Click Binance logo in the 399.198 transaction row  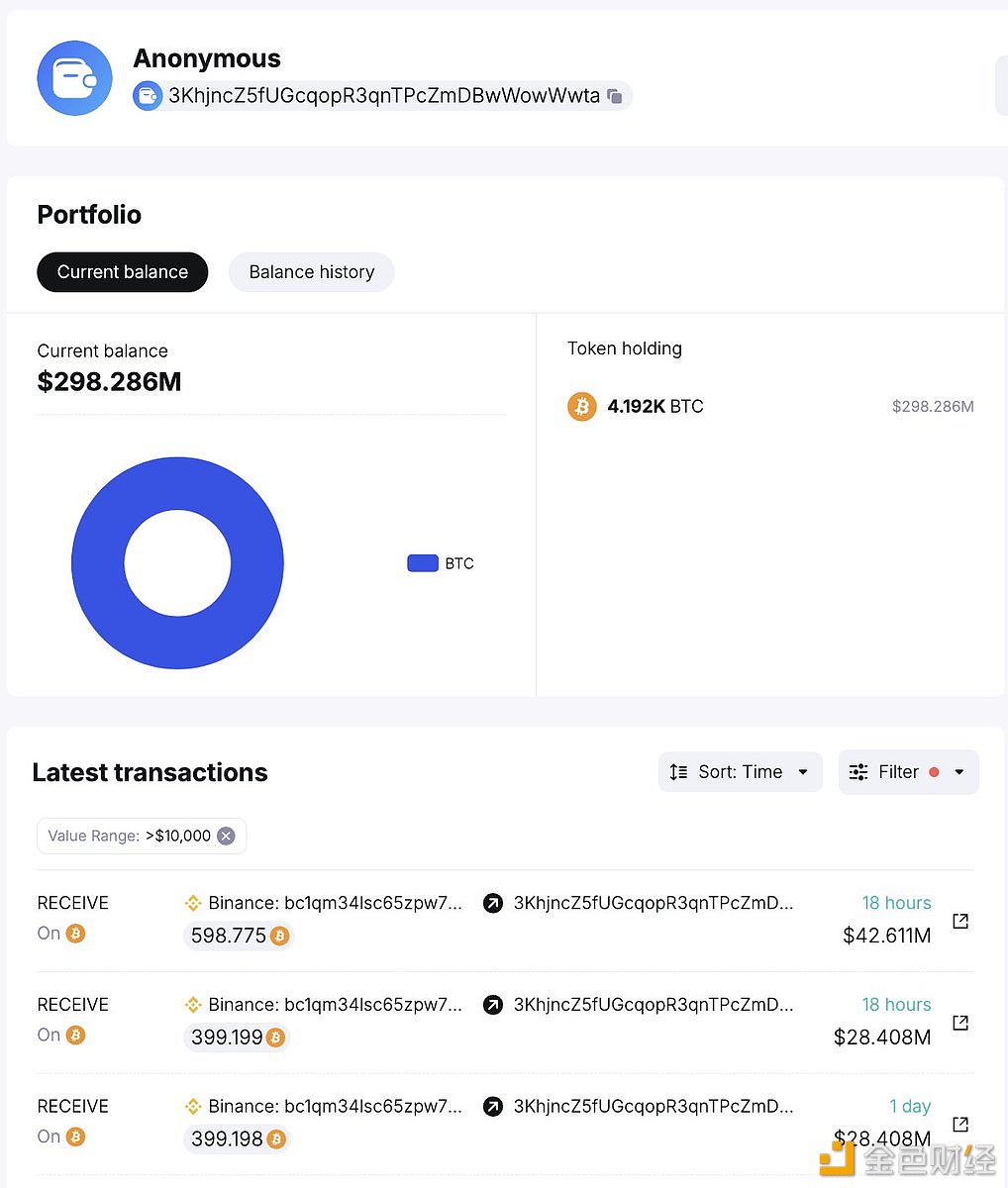193,1106
